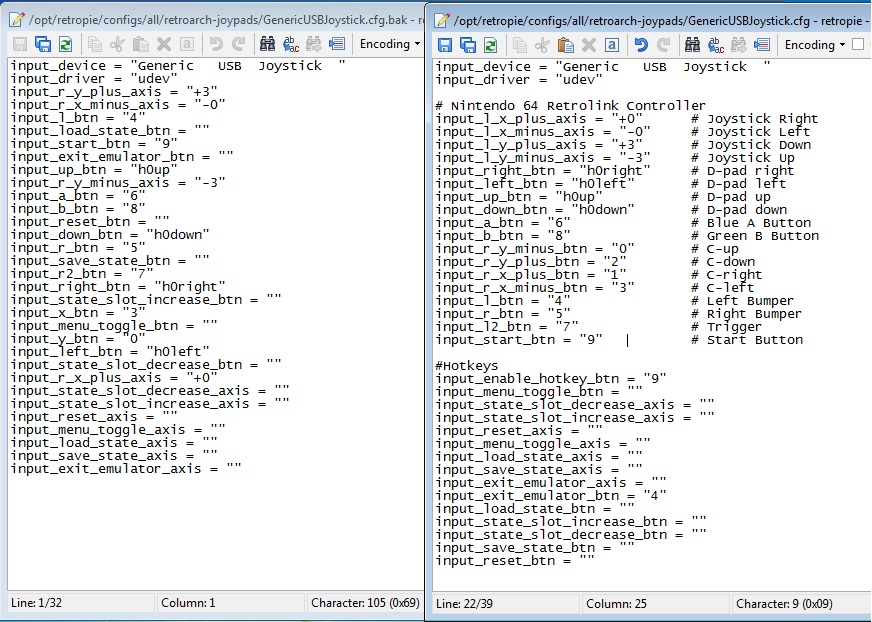
Task: Click the Redo arrow in the .cfg editor
Action: pyautogui.click(x=663, y=45)
